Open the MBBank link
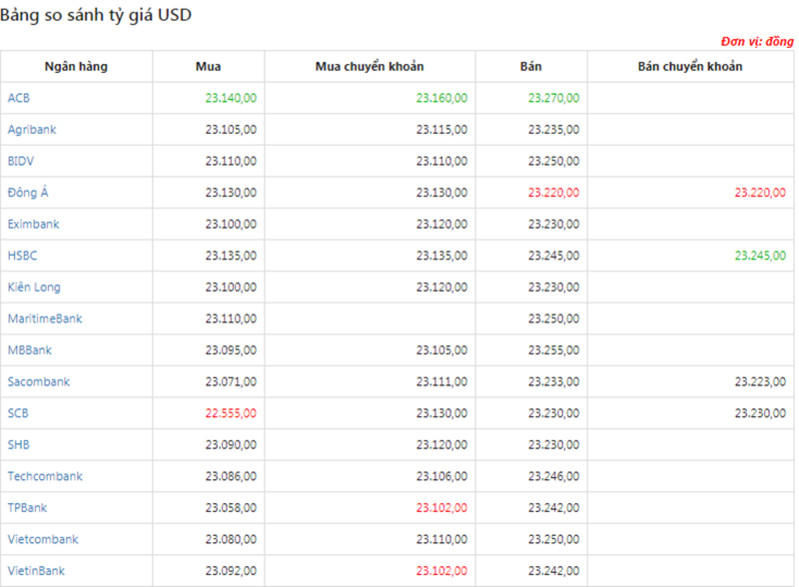799x587 pixels. click(30, 350)
